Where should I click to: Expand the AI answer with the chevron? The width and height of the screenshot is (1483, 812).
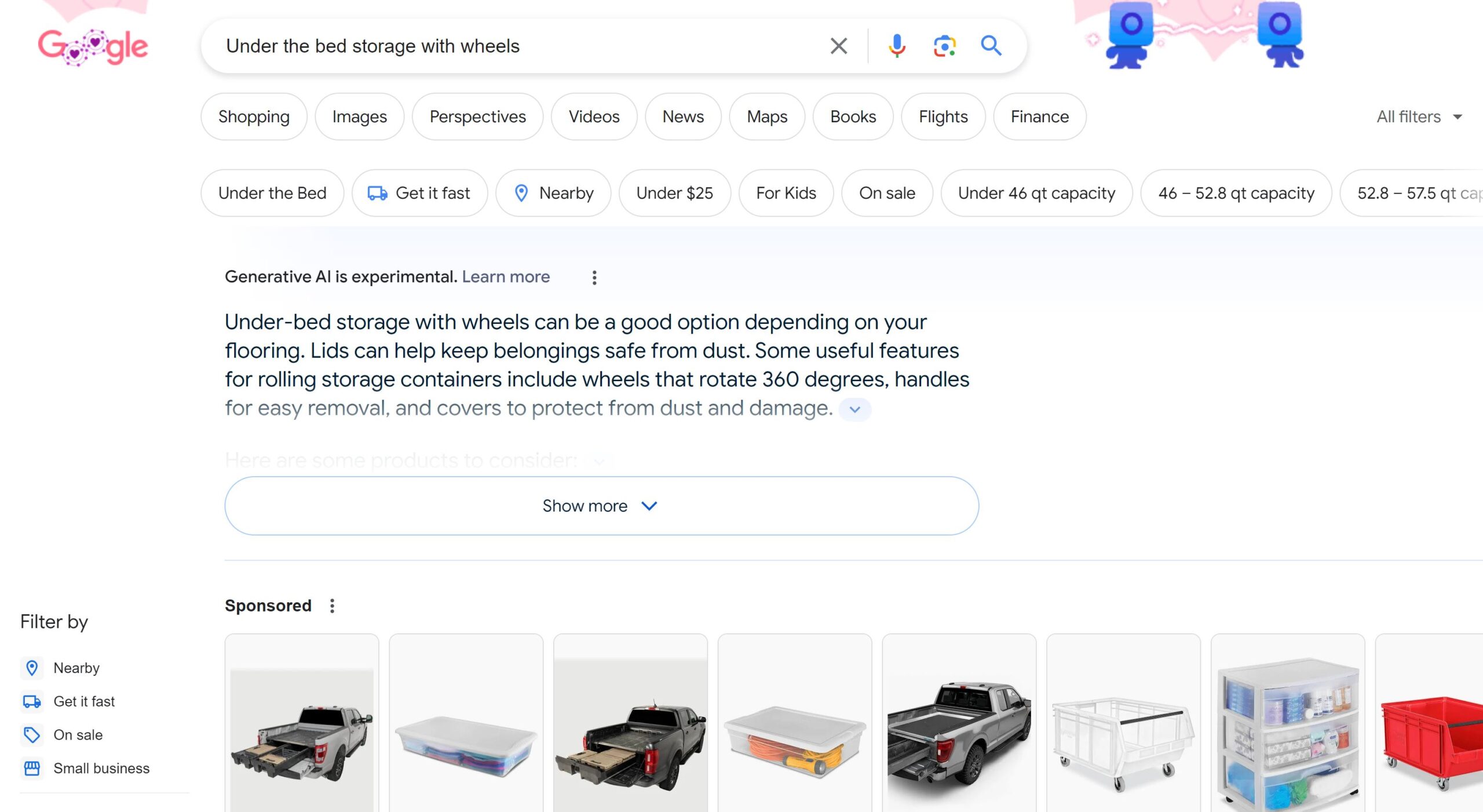[855, 409]
